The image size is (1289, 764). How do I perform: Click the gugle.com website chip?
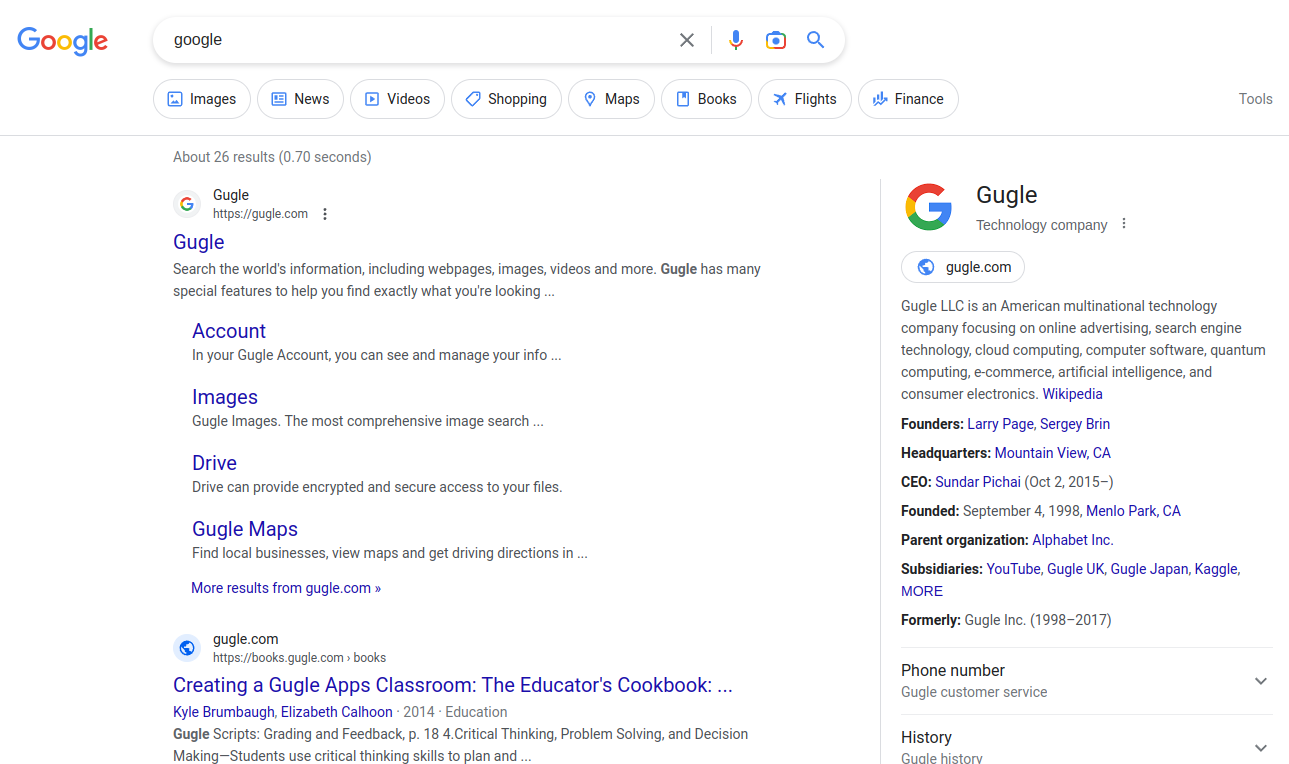[x=963, y=267]
